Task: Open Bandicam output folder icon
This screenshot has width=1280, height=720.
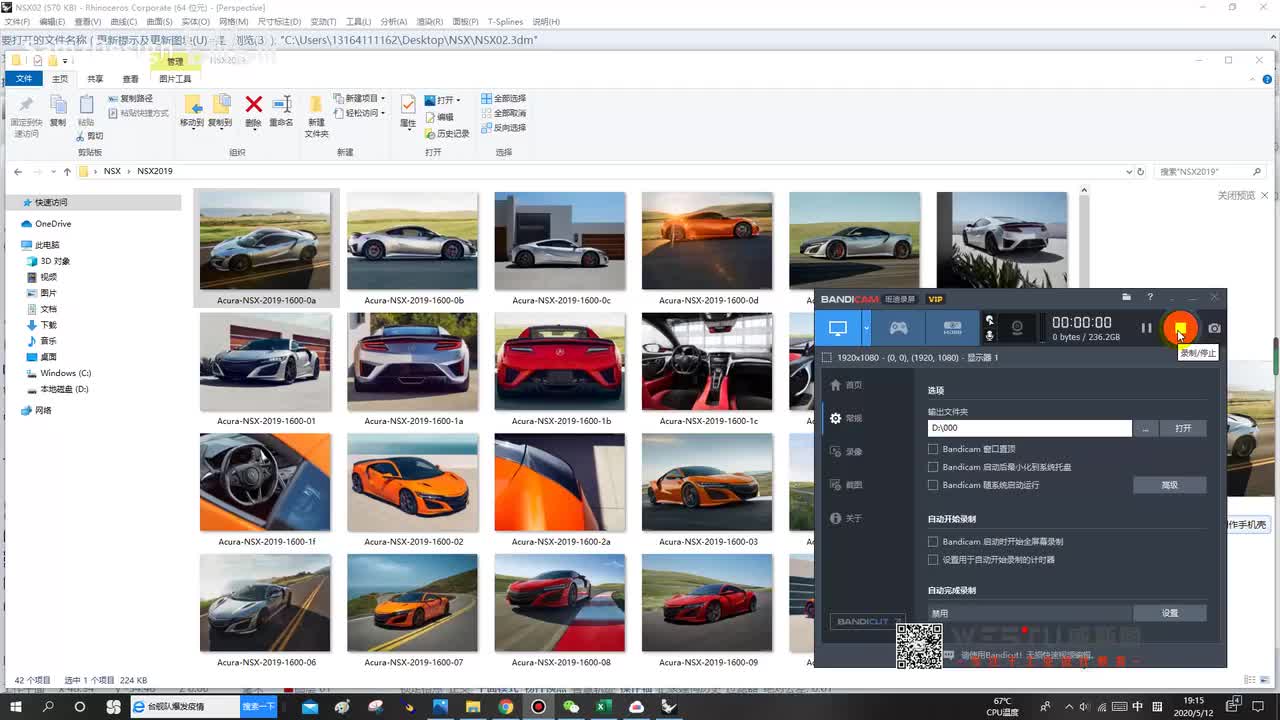Action: (1126, 297)
